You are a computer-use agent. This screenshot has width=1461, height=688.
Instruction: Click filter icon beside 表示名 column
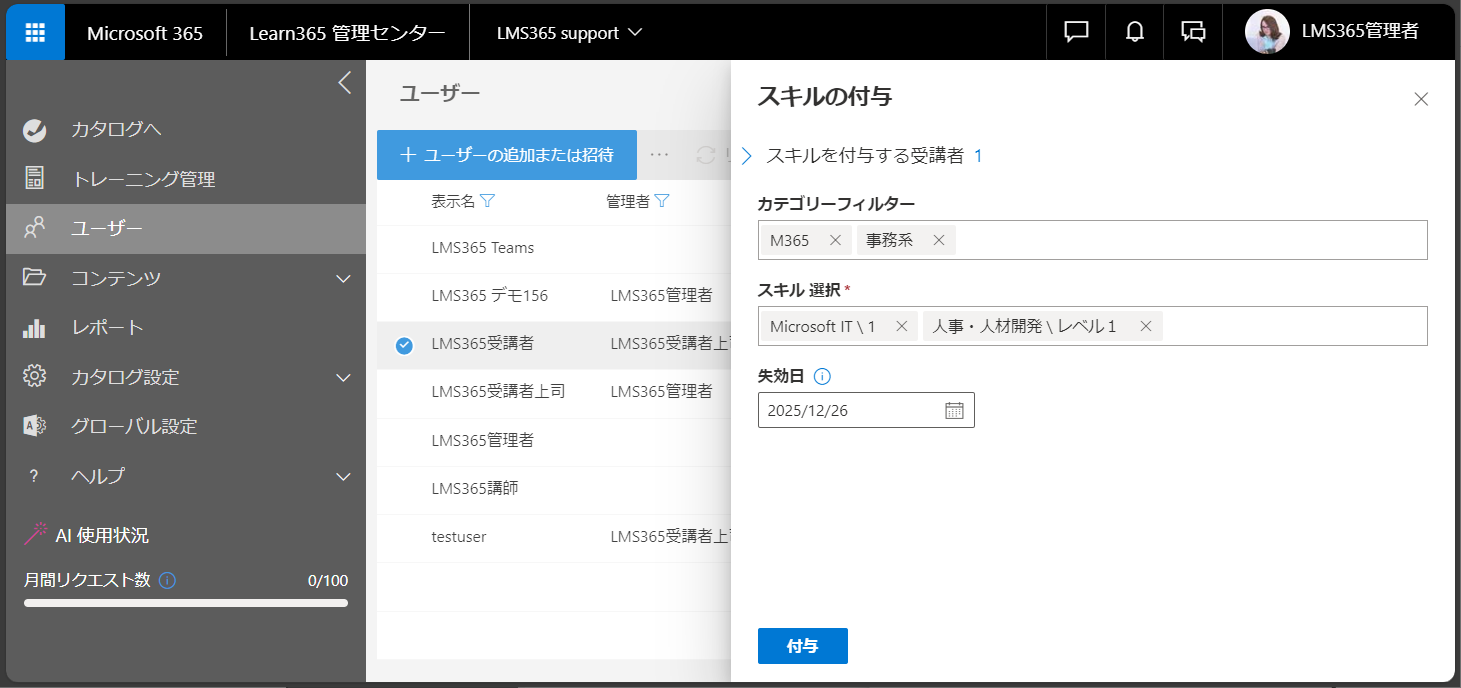(x=487, y=201)
